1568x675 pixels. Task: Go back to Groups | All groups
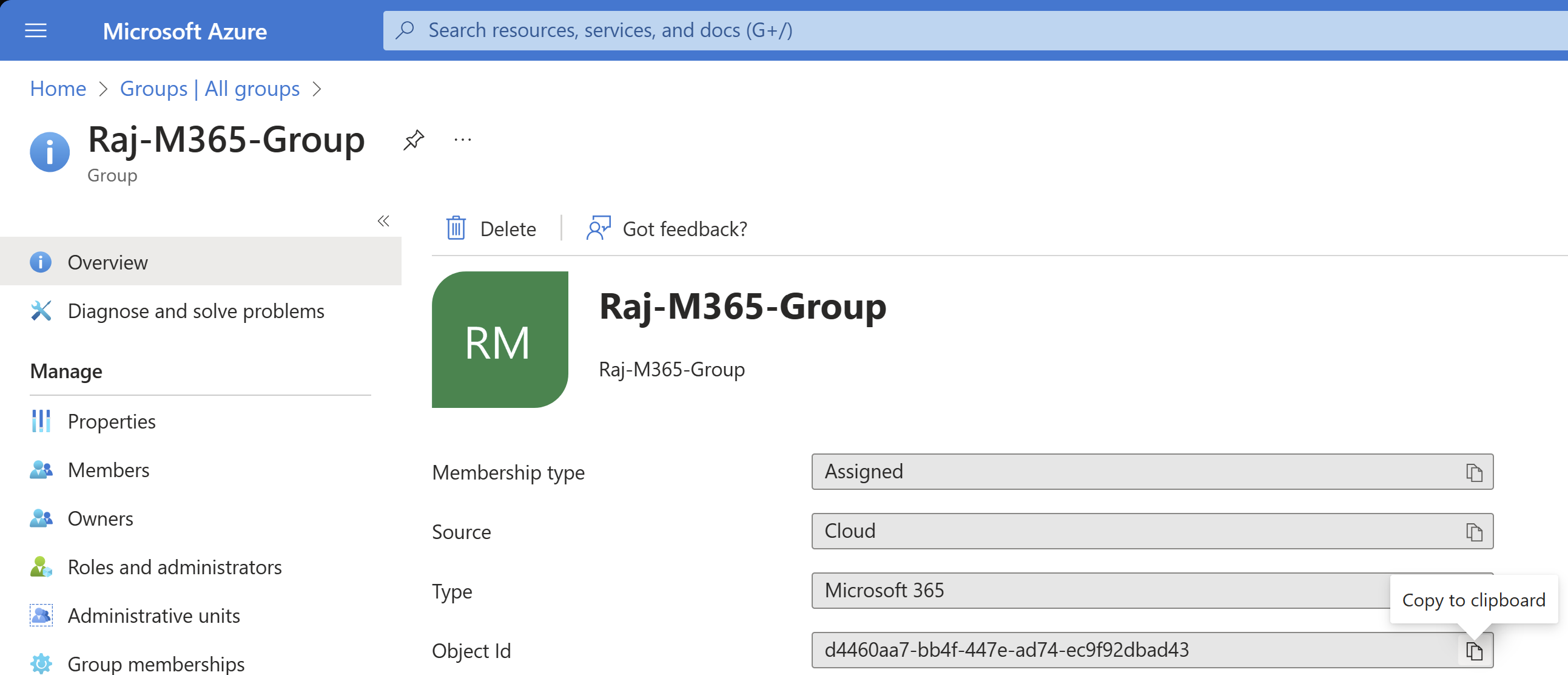pyautogui.click(x=209, y=89)
